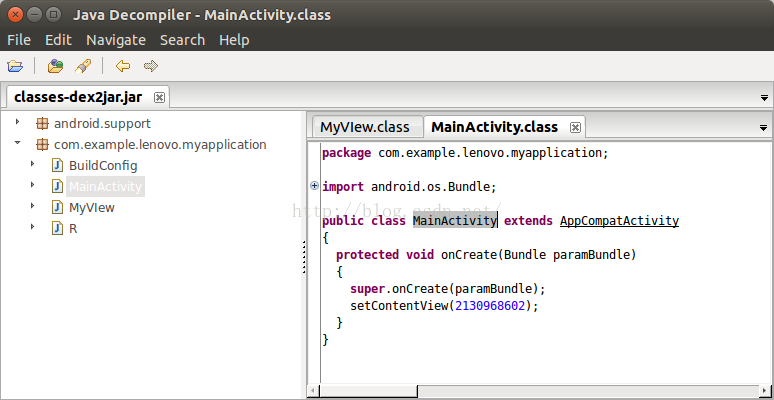
Task: Click the super.onCreate(paramBundle) call
Action: pos(448,288)
